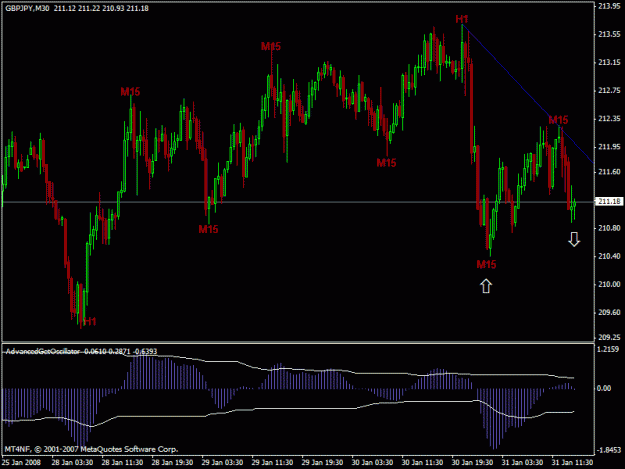The image size is (625, 469).
Task: Click the 209.60 price axis label
Action: 609,312
